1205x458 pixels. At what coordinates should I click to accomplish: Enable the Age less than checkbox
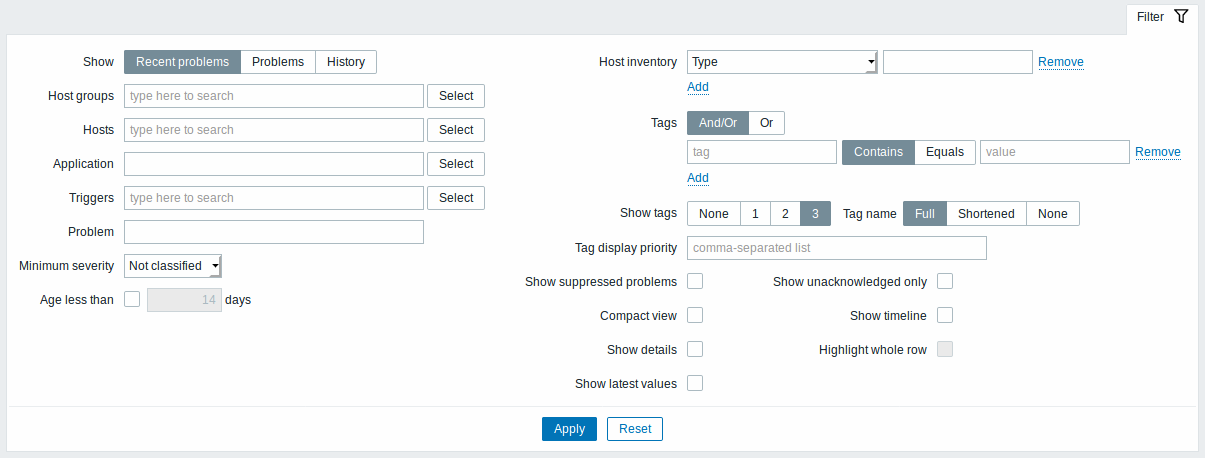132,299
